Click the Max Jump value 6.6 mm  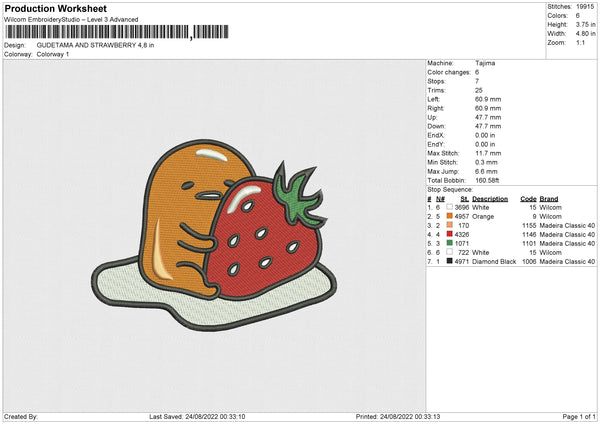(486, 171)
